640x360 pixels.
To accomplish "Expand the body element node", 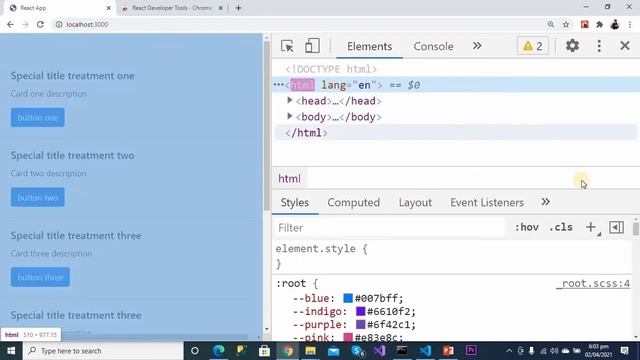I will [x=289, y=116].
